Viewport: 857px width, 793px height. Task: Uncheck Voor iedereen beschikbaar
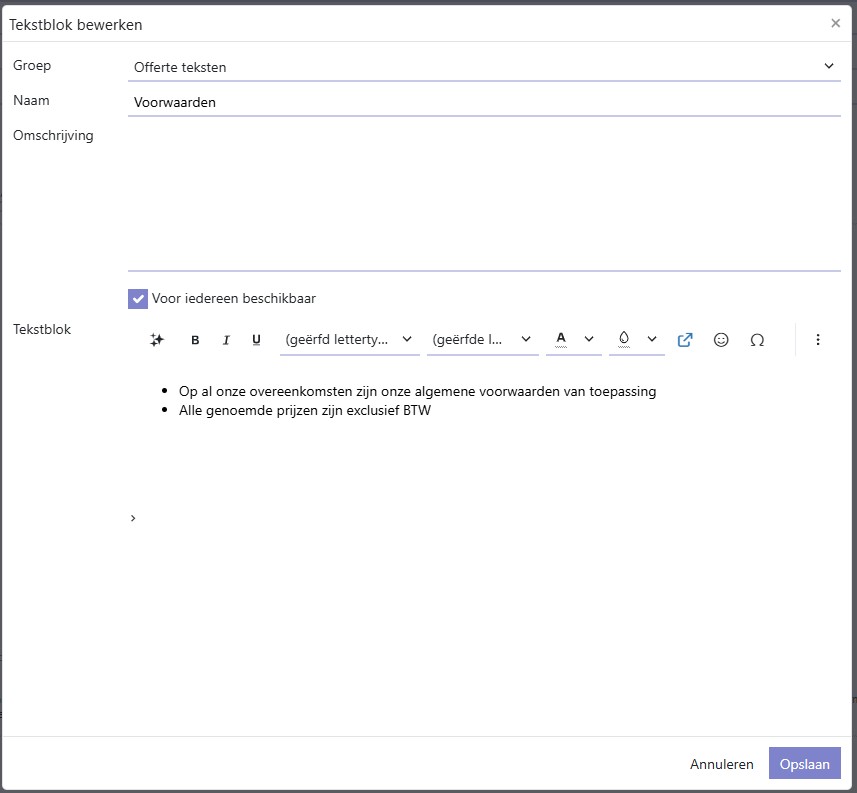coord(138,299)
